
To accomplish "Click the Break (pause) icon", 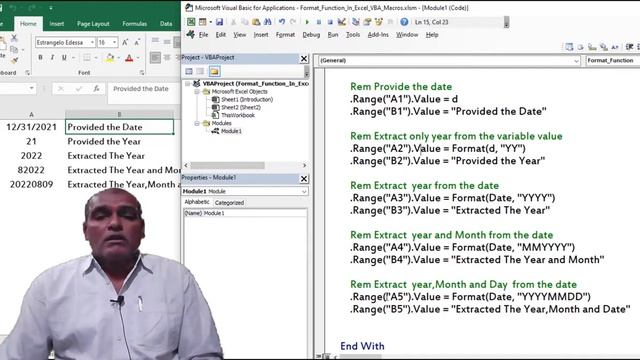I will pyautogui.click(x=318, y=22).
